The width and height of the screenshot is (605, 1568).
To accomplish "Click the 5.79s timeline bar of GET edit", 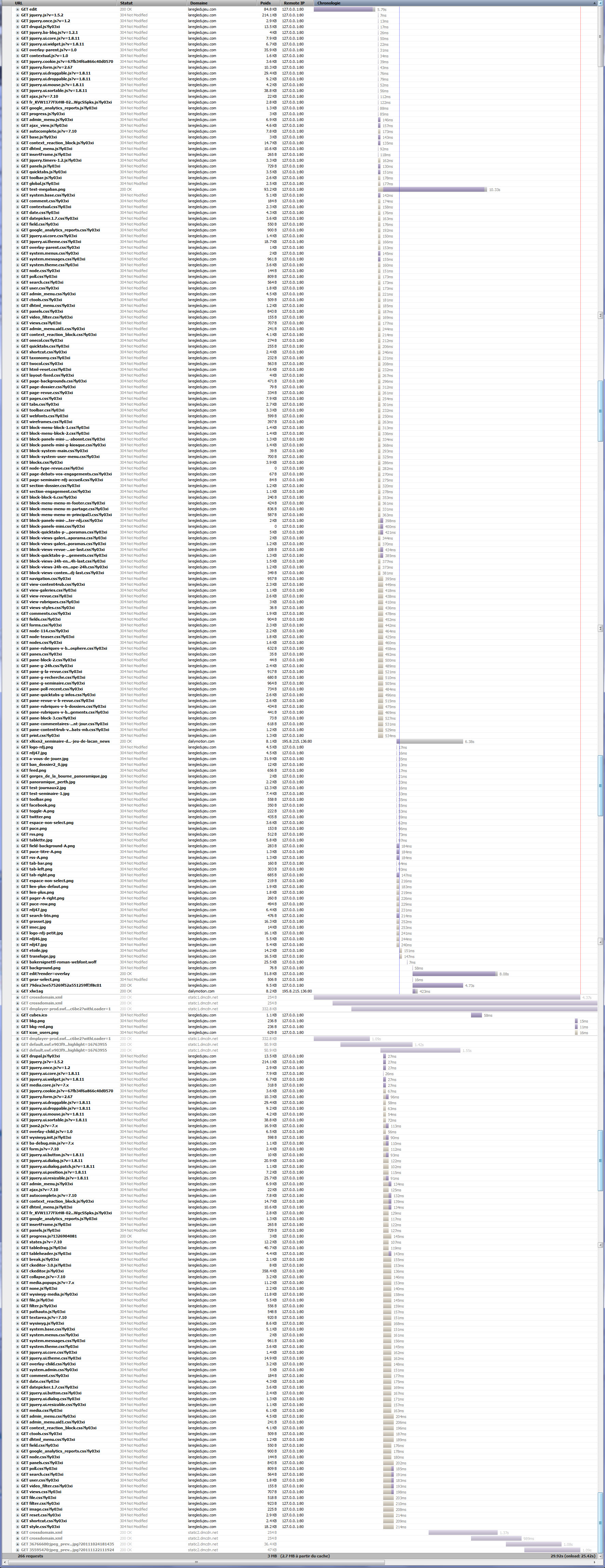I will (345, 9).
